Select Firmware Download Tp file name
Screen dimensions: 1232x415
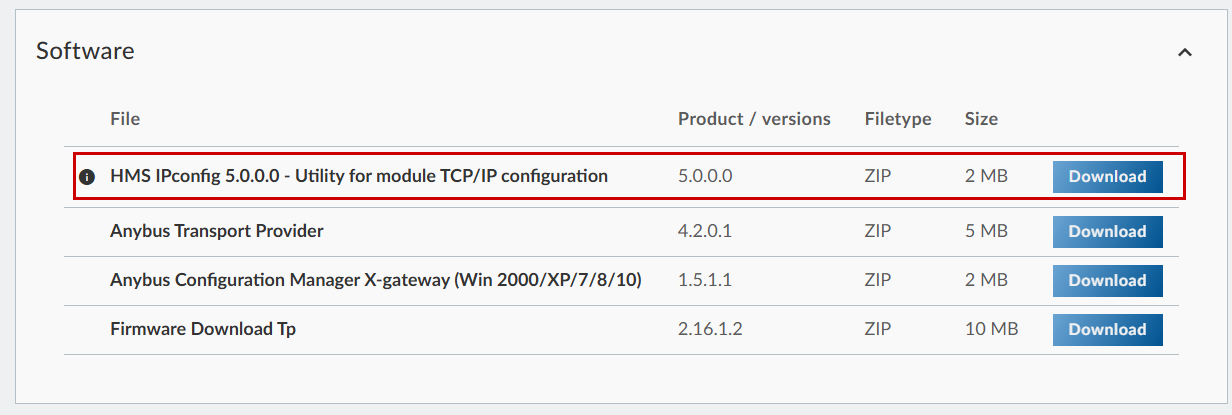coord(203,329)
